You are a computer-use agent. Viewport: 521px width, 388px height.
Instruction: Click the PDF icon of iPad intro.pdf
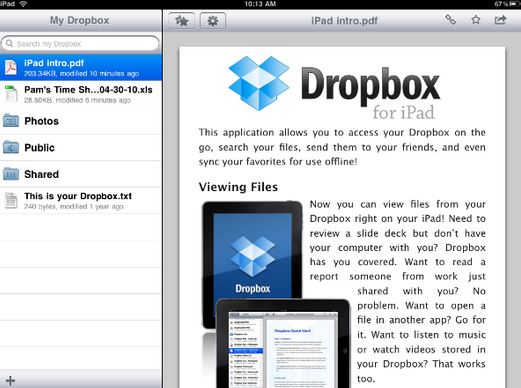[x=11, y=68]
